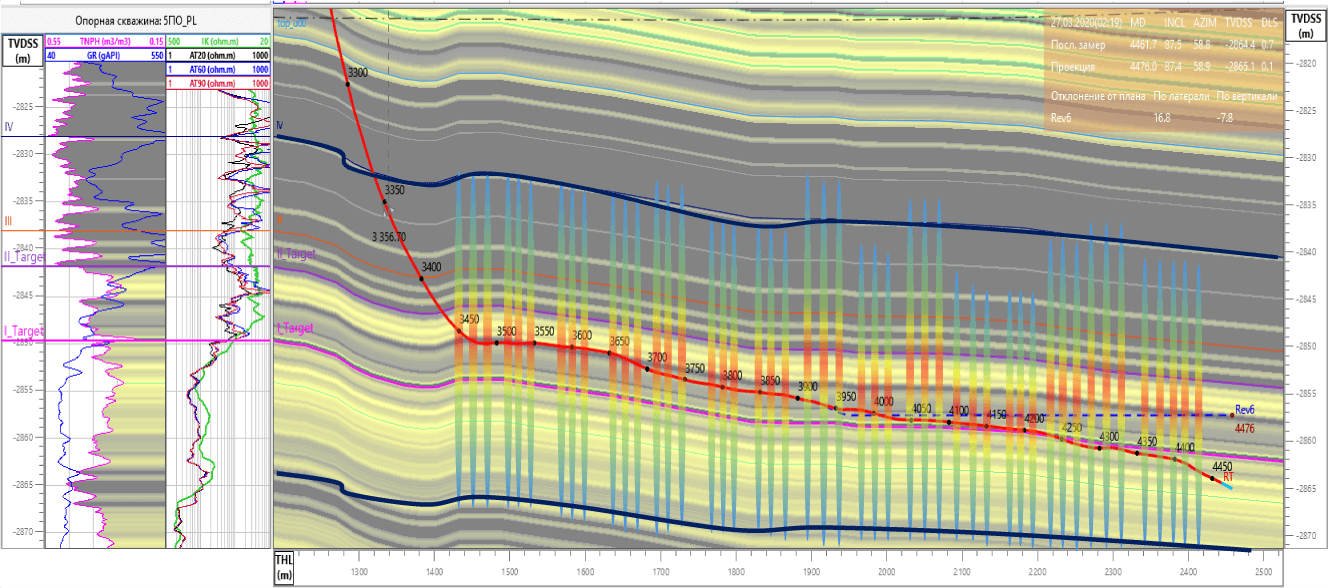Click the II_Target label in the cross-section

click(x=295, y=255)
